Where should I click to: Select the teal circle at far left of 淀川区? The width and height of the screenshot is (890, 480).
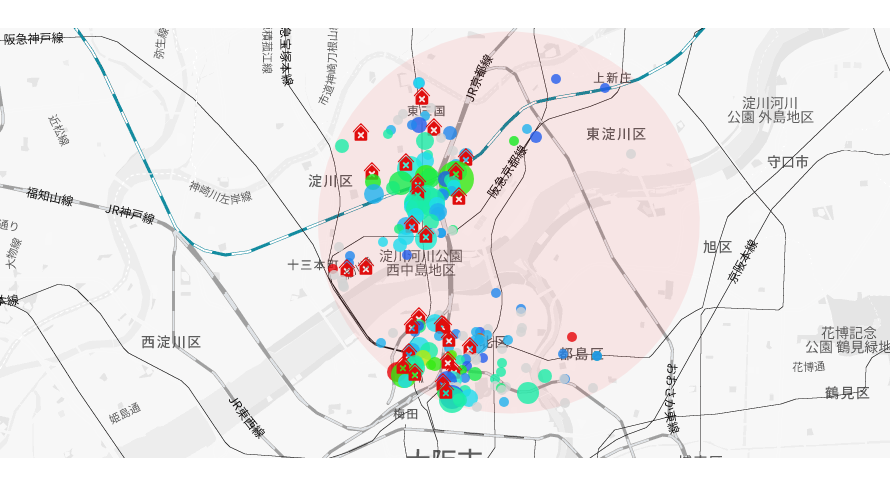(x=342, y=146)
